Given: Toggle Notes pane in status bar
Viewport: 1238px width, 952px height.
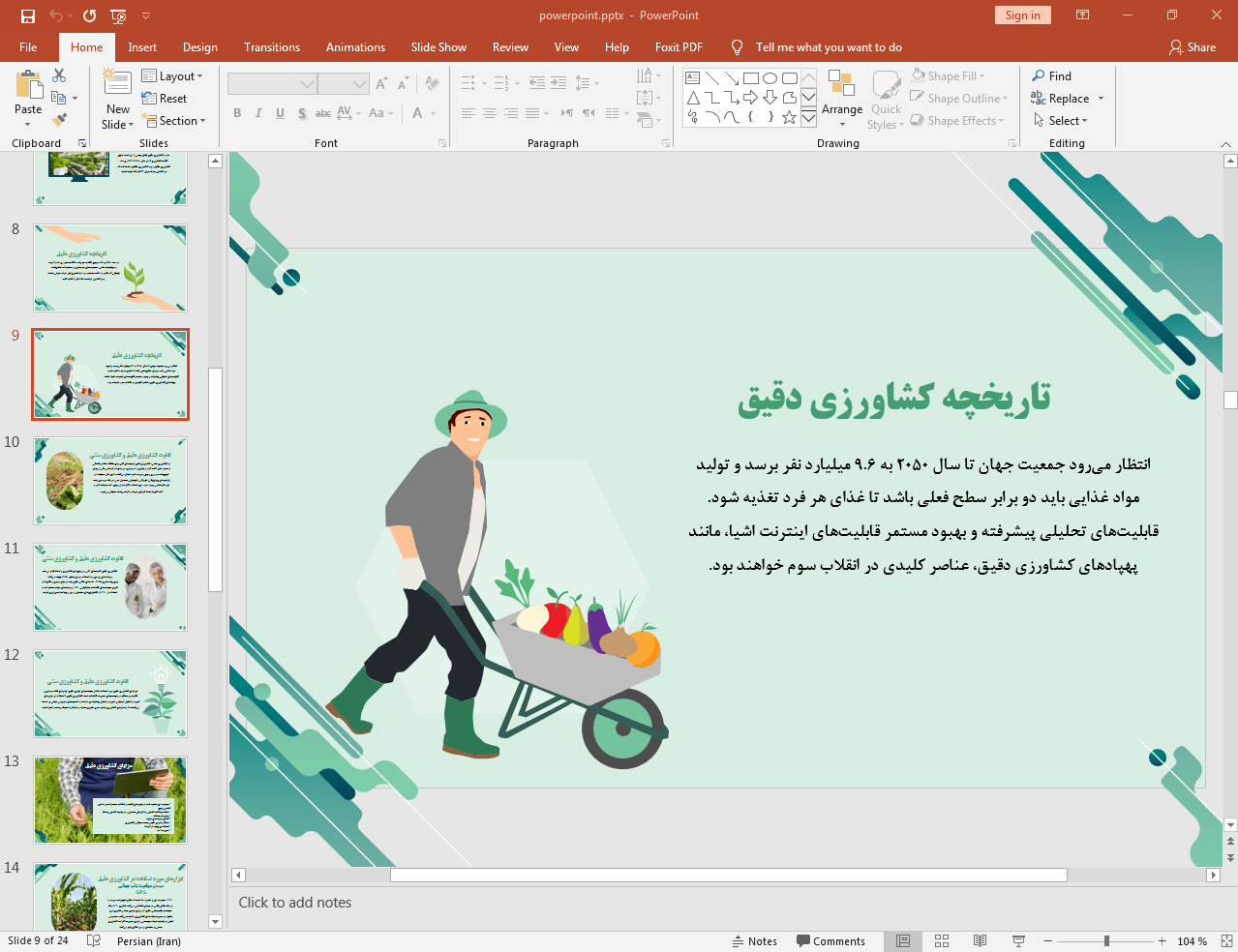Looking at the screenshot, I should click(755, 941).
